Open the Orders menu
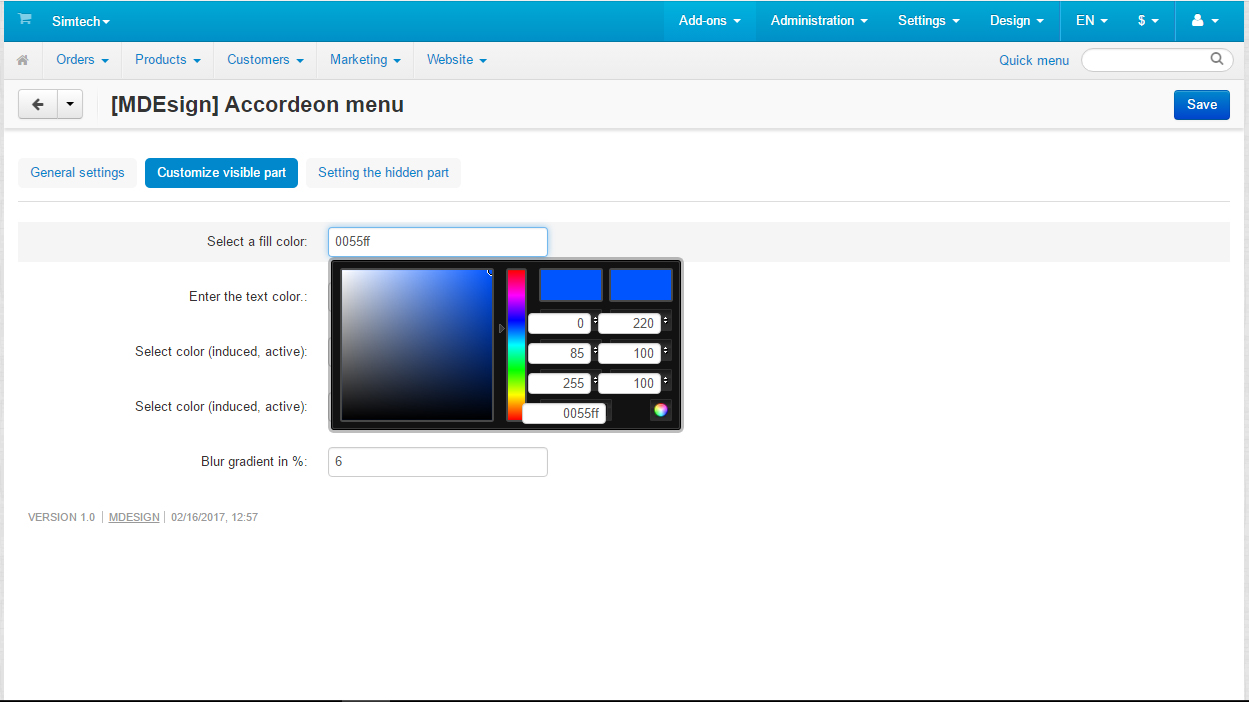1249x702 pixels. [82, 60]
